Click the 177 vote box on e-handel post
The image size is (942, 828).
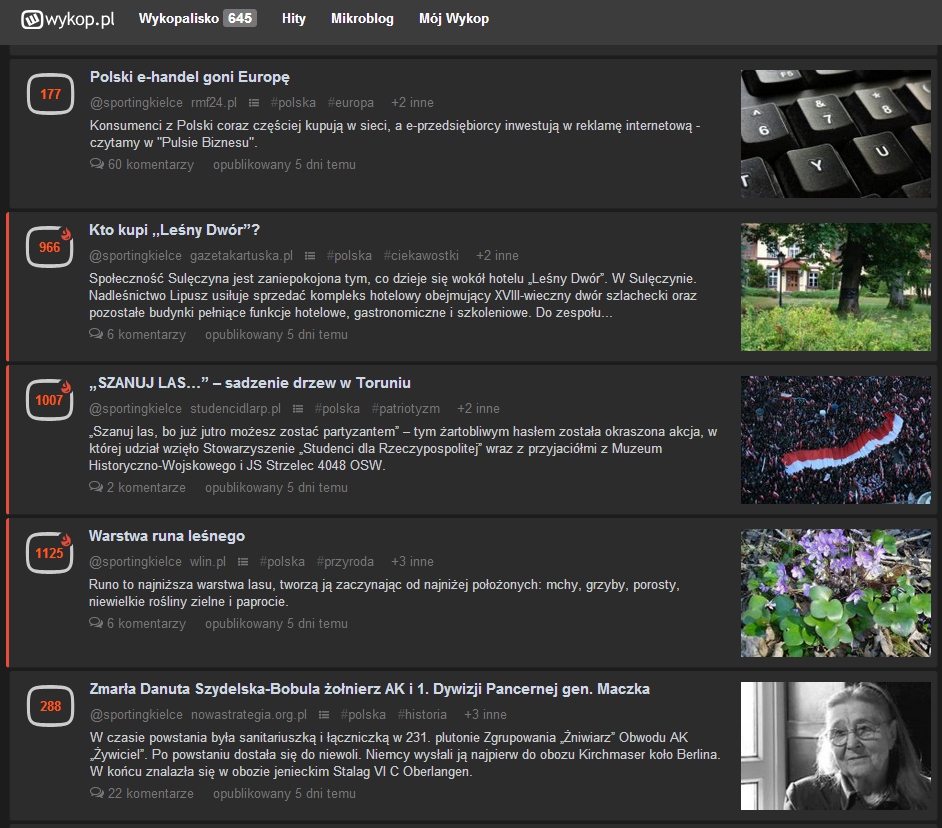click(x=50, y=95)
